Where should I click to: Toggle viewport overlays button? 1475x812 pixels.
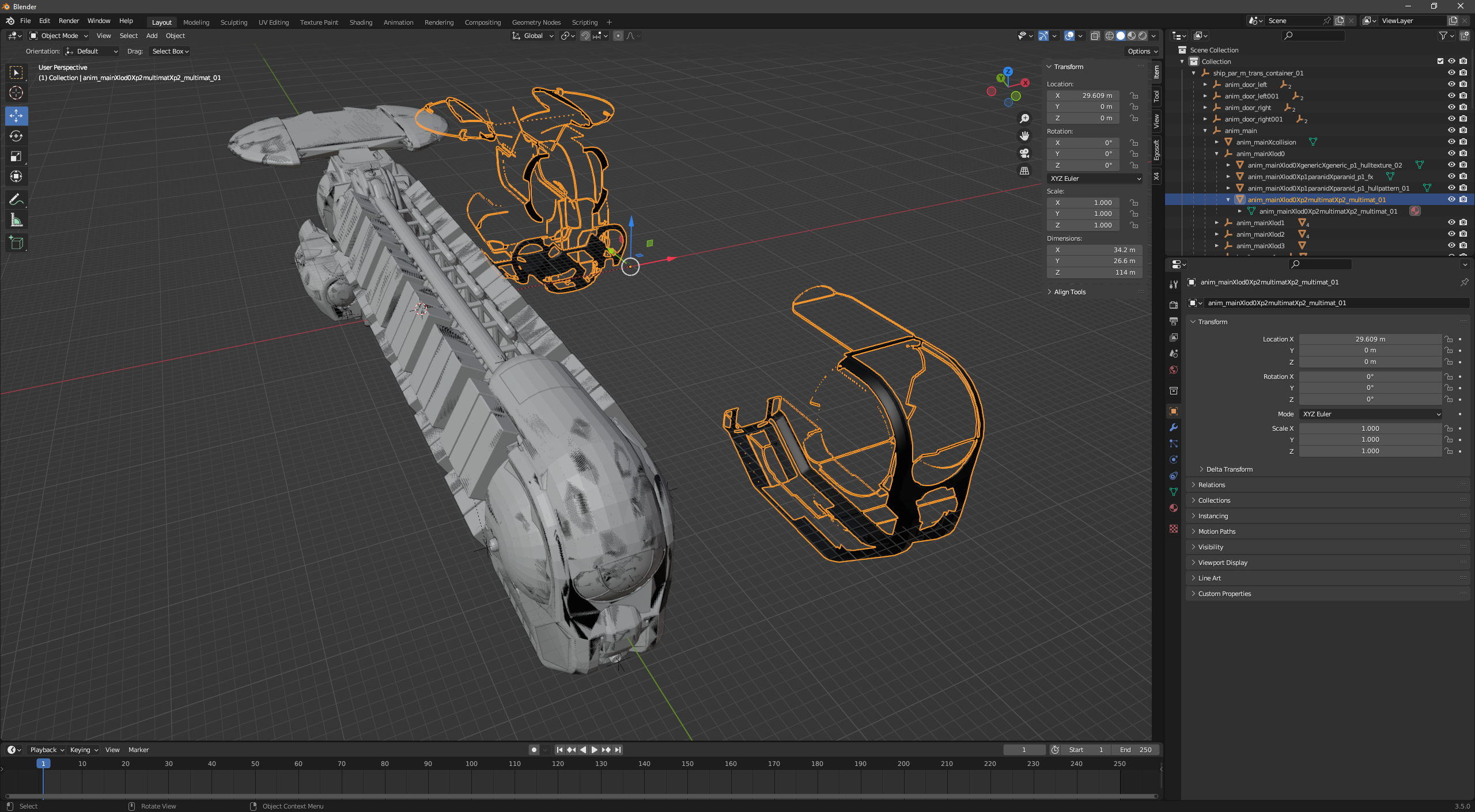point(1069,36)
